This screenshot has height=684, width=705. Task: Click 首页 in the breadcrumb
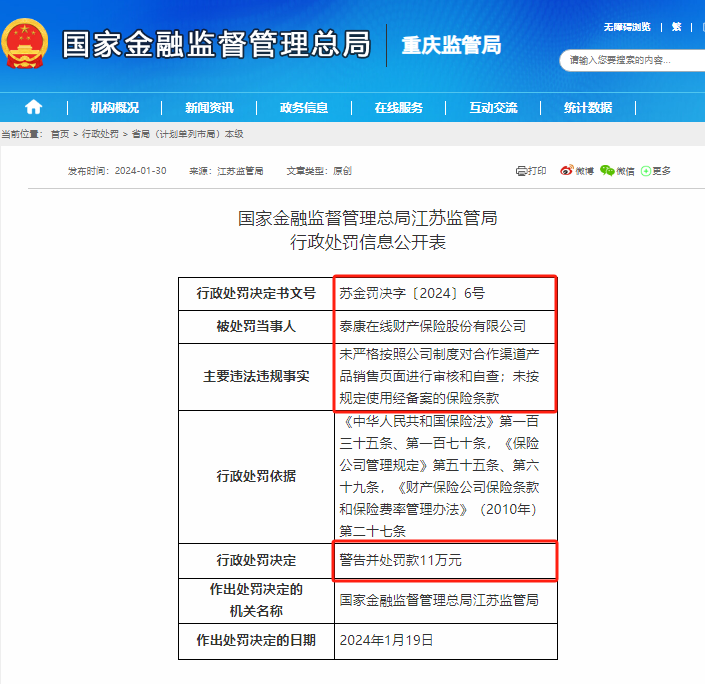(60, 134)
